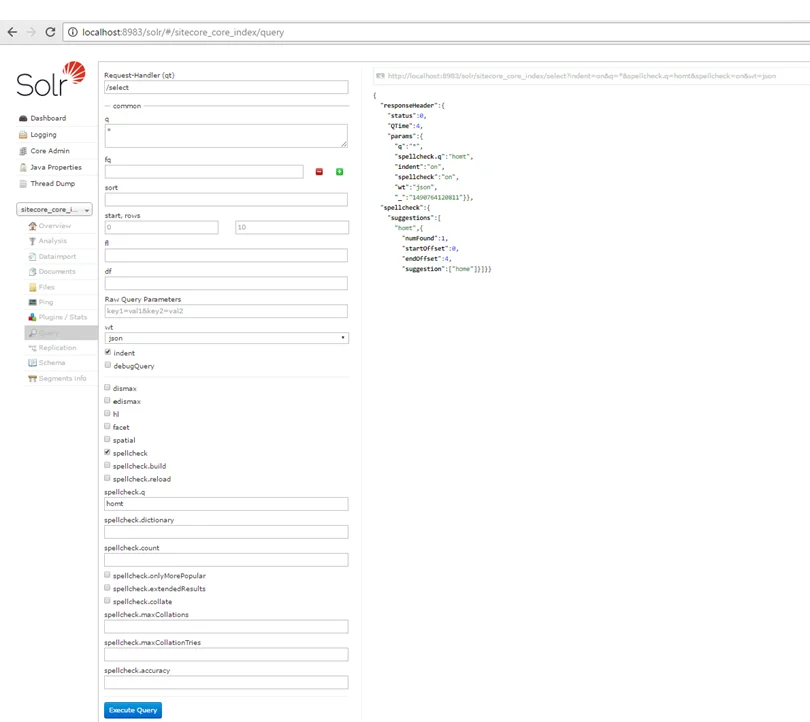Click the spellcheck.count input field
The image size is (810, 722).
226,559
